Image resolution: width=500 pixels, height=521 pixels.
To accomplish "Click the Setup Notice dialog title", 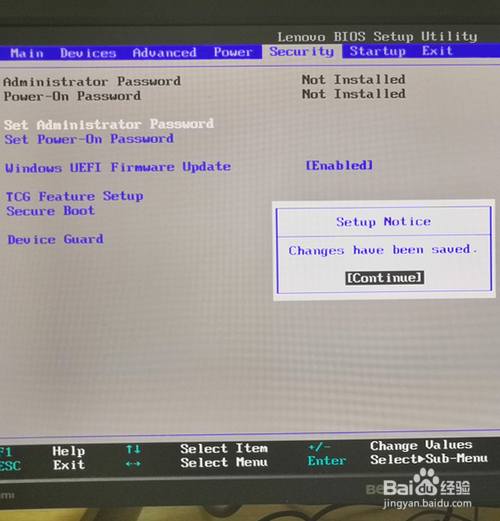I will pos(383,222).
